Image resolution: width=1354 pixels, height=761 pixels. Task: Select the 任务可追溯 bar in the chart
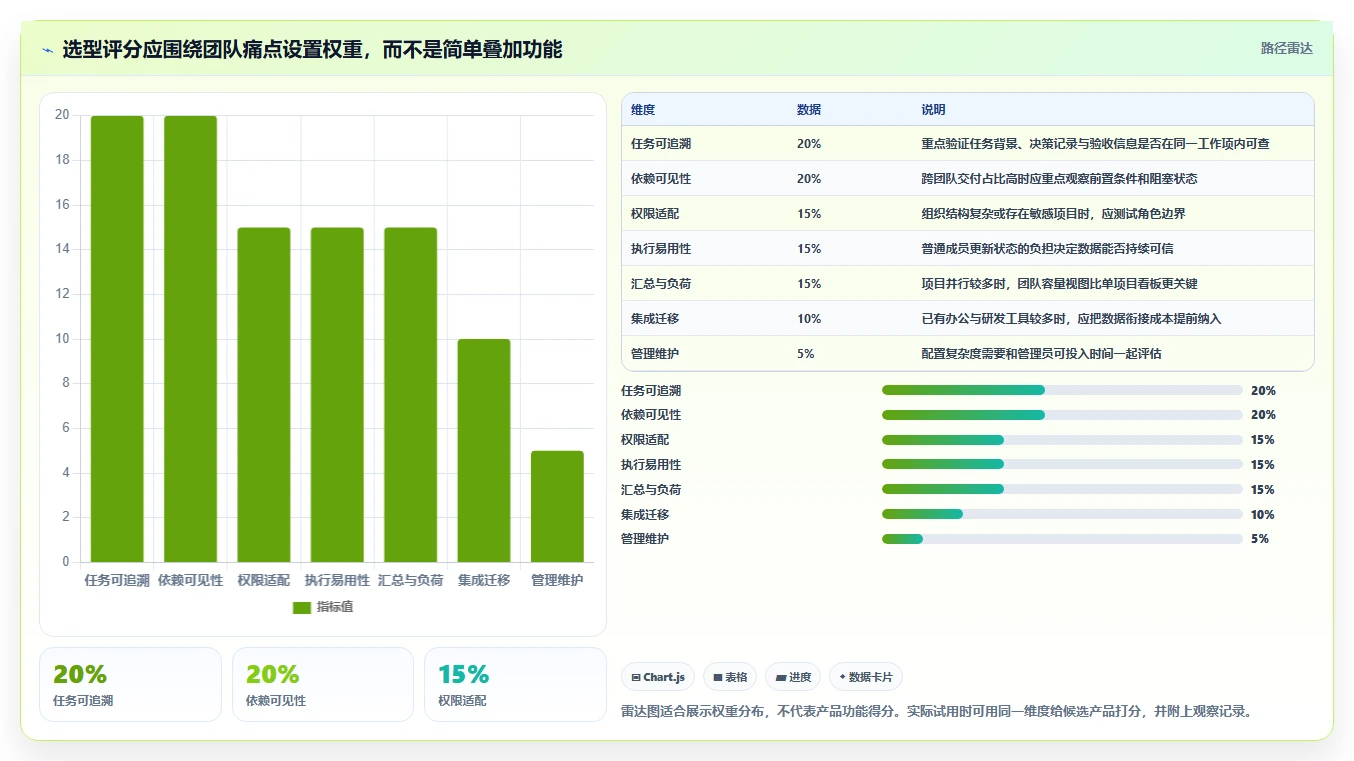click(x=117, y=339)
